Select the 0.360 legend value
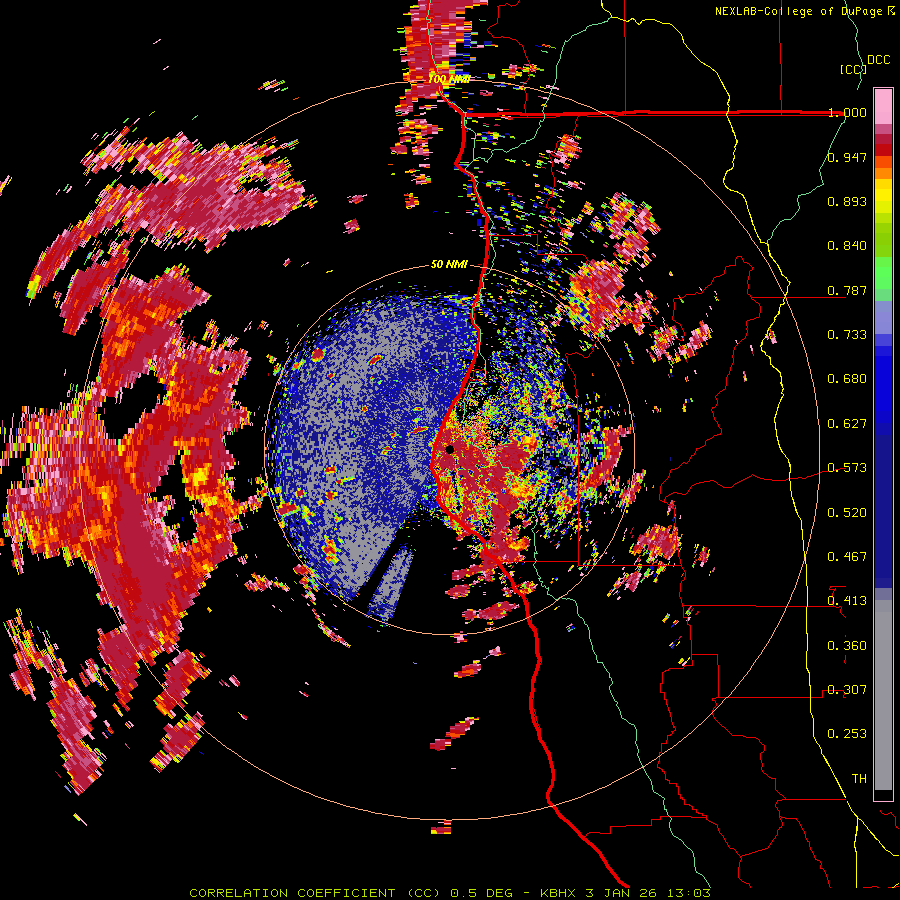 click(x=847, y=646)
